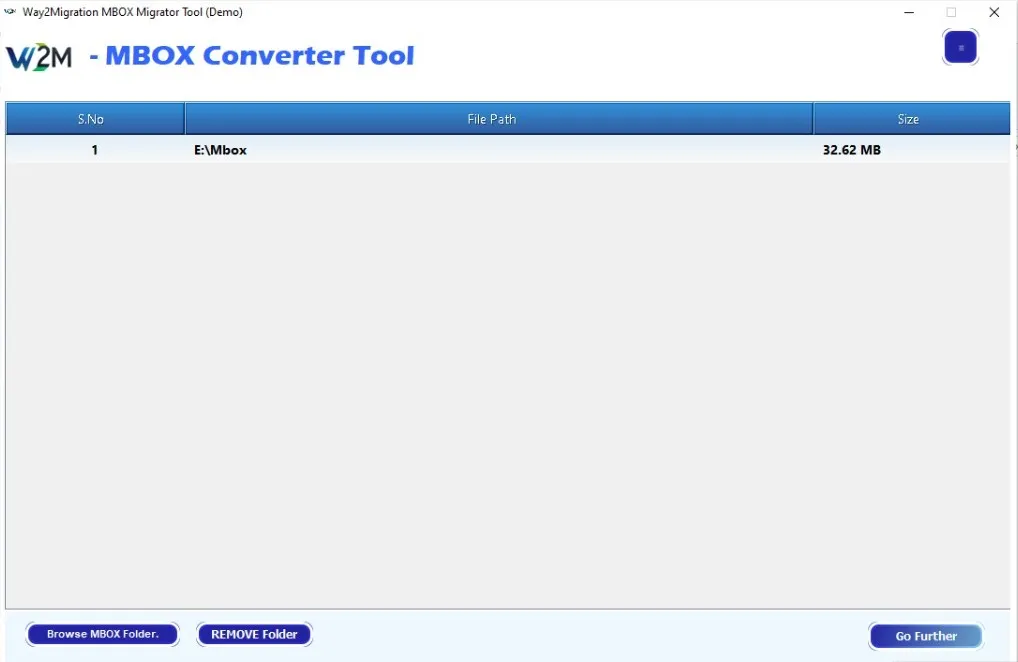The height and width of the screenshot is (662, 1018).
Task: Click the W2M logo
Action: click(x=40, y=56)
